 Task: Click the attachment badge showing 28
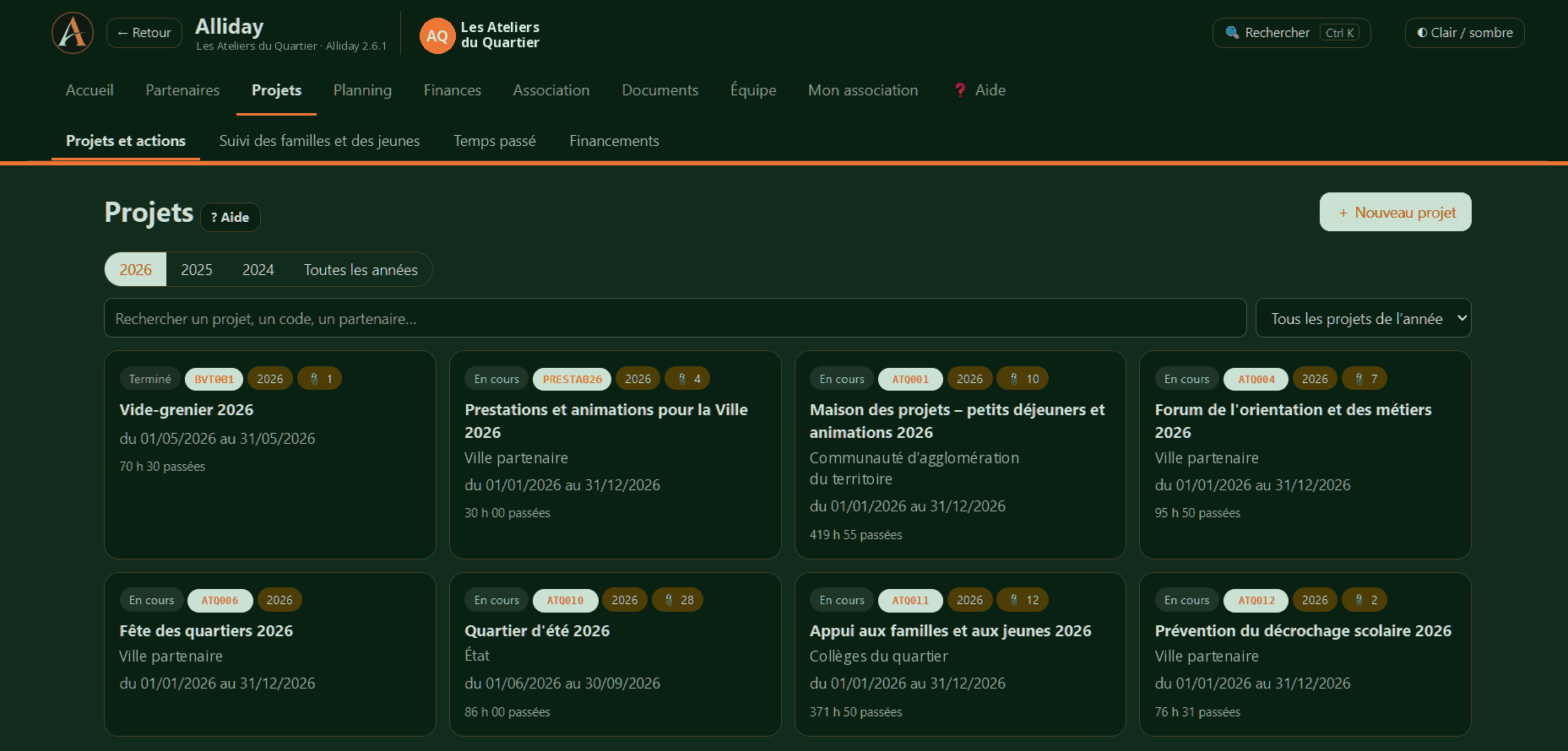[x=678, y=600]
